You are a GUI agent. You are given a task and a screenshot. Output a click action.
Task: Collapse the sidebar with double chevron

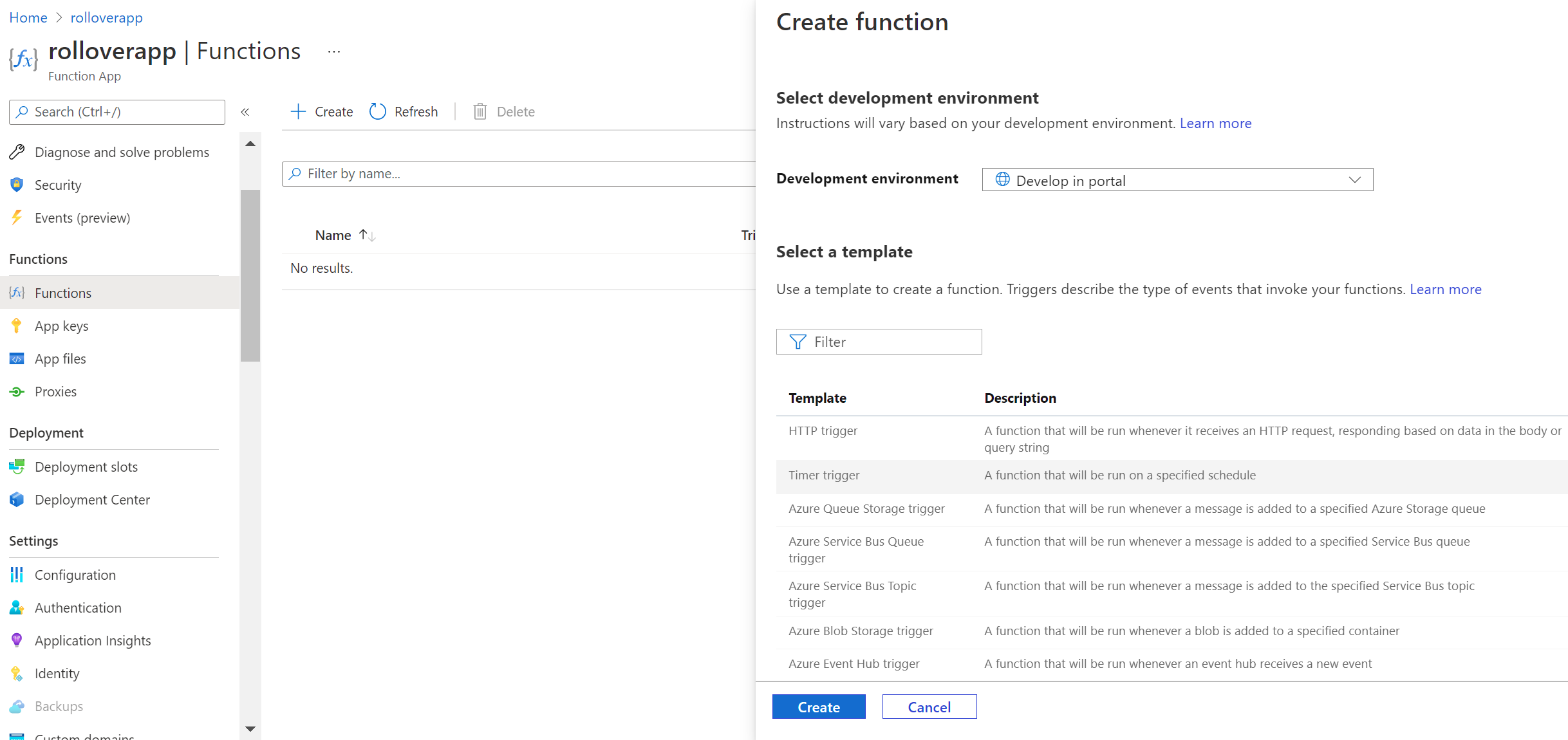(245, 111)
